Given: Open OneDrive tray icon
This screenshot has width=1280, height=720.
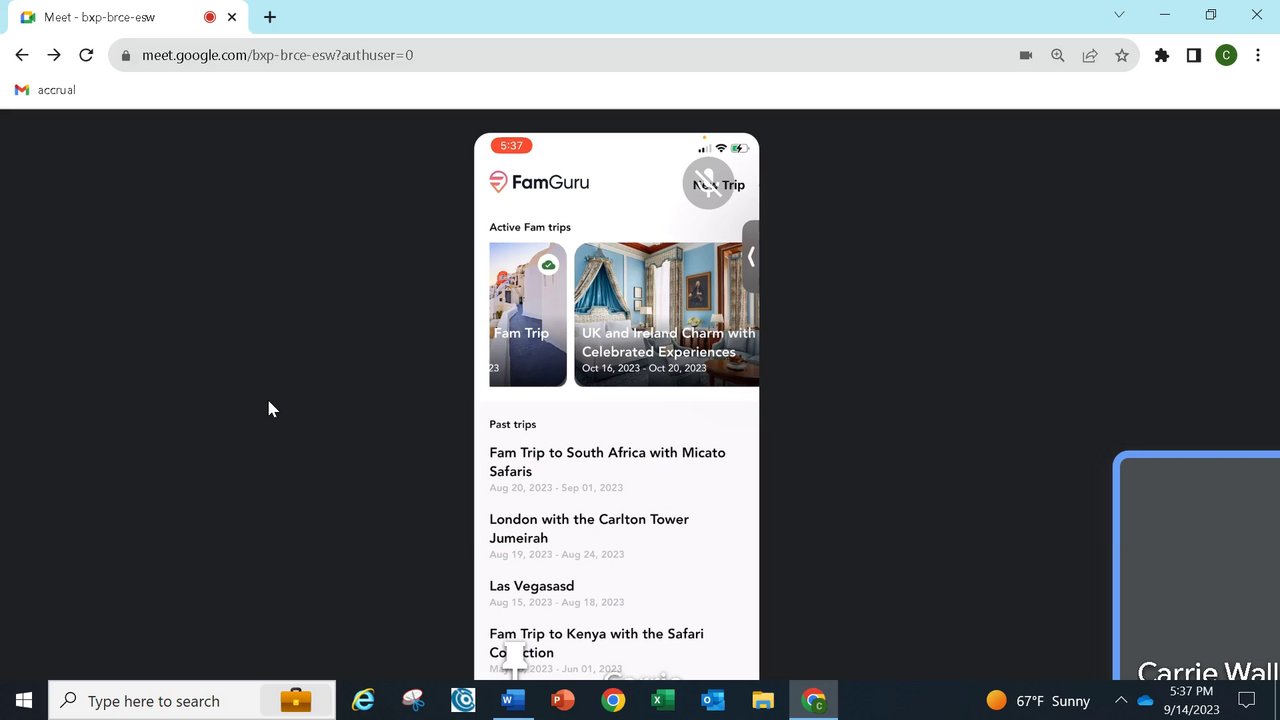Looking at the screenshot, I should click(1145, 700).
